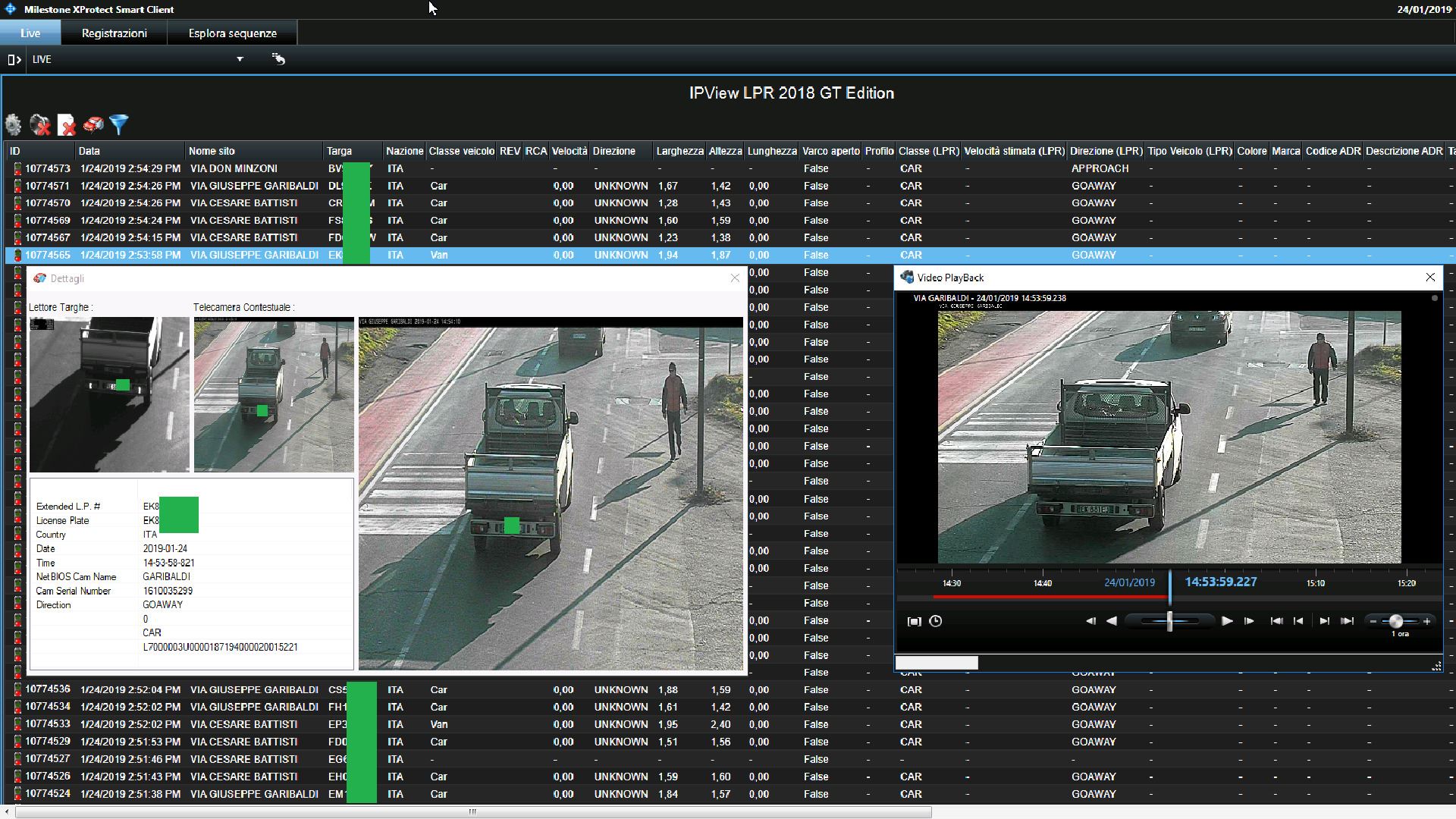Switch to the Live tab
The image size is (1456, 819).
pyautogui.click(x=30, y=33)
